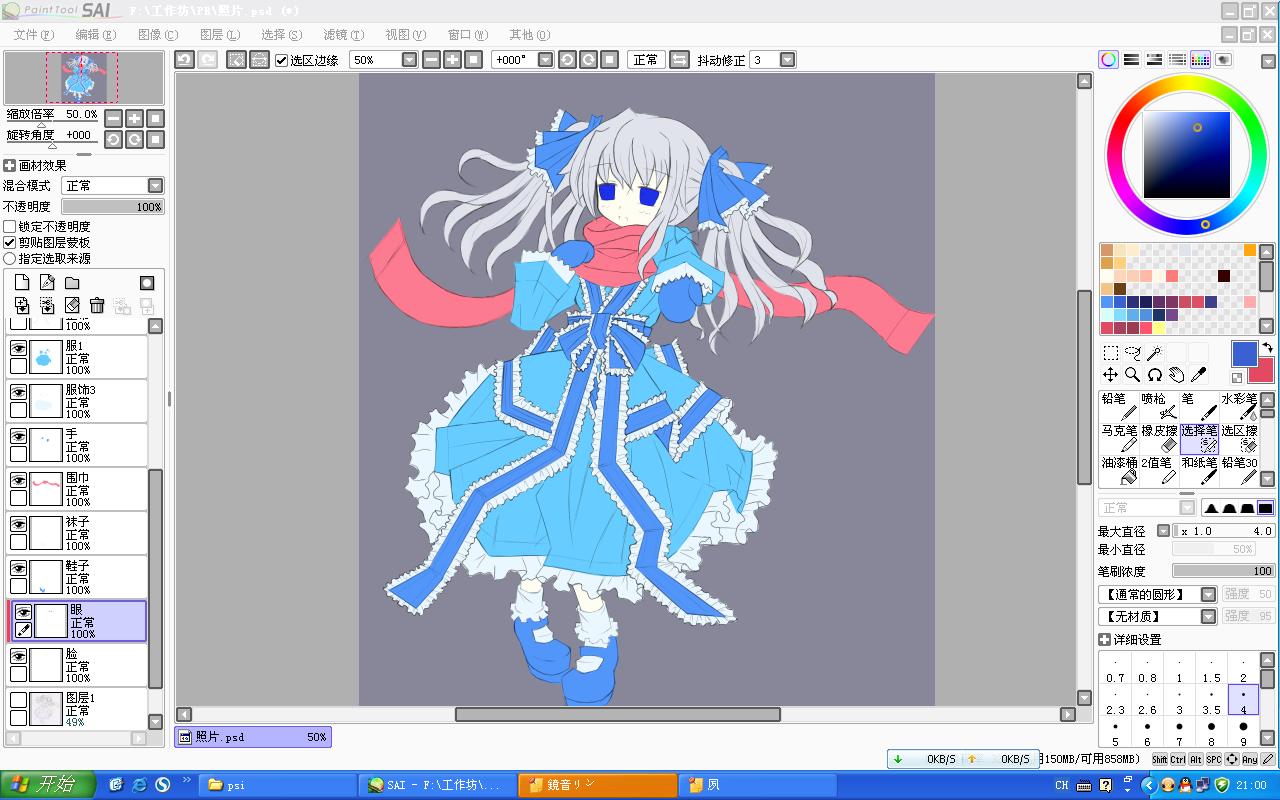Select the 铅笔 pencil brush tool

(x=1118, y=406)
